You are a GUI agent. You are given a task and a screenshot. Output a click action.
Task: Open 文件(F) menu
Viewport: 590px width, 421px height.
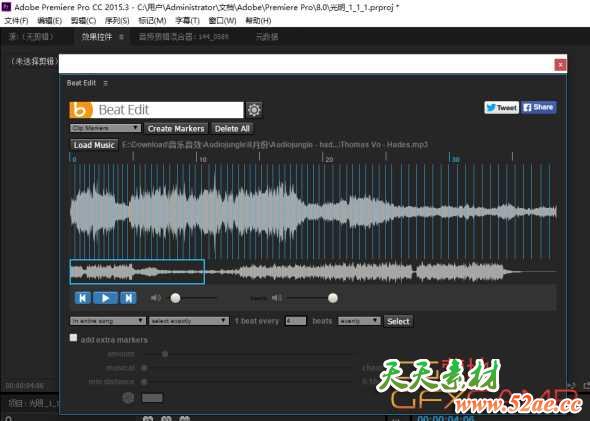[16, 21]
